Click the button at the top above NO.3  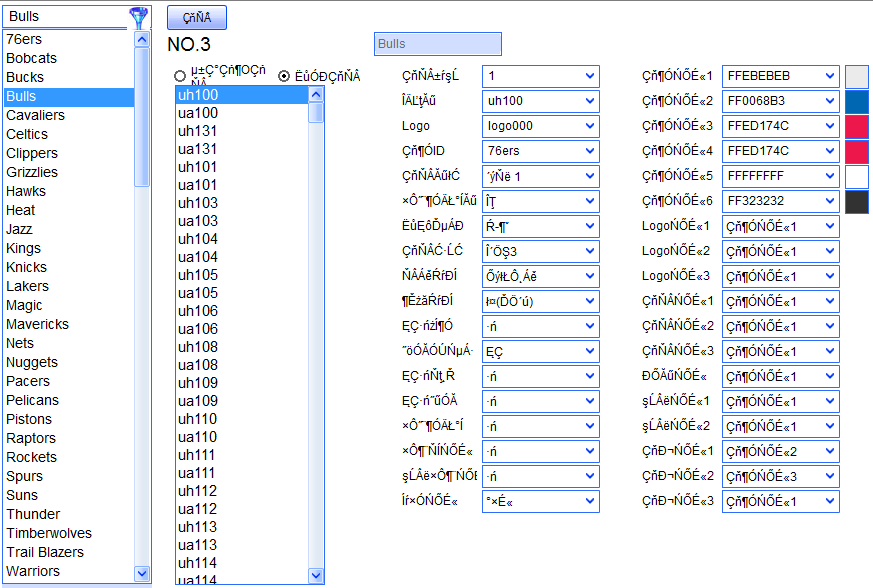click(x=197, y=17)
